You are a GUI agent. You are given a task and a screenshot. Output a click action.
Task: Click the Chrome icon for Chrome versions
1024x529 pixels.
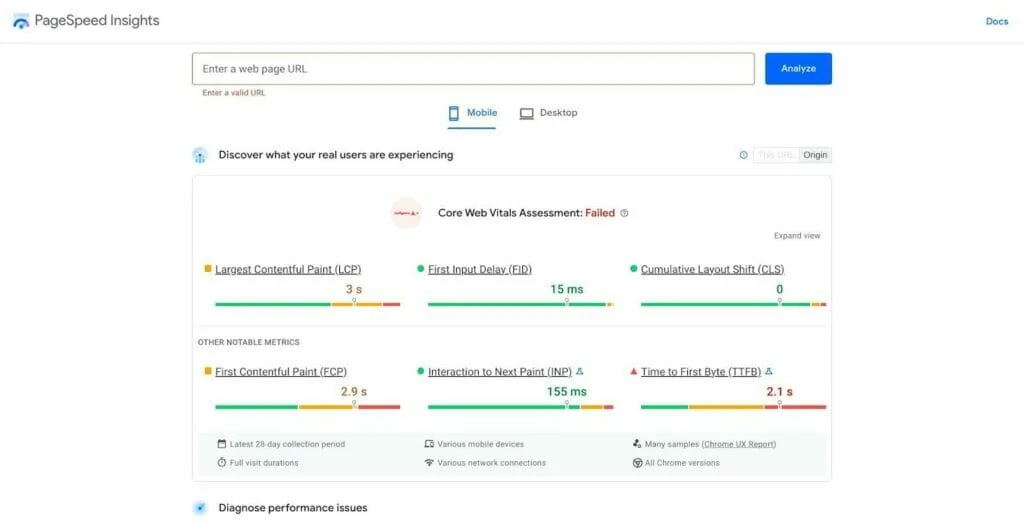tap(637, 462)
